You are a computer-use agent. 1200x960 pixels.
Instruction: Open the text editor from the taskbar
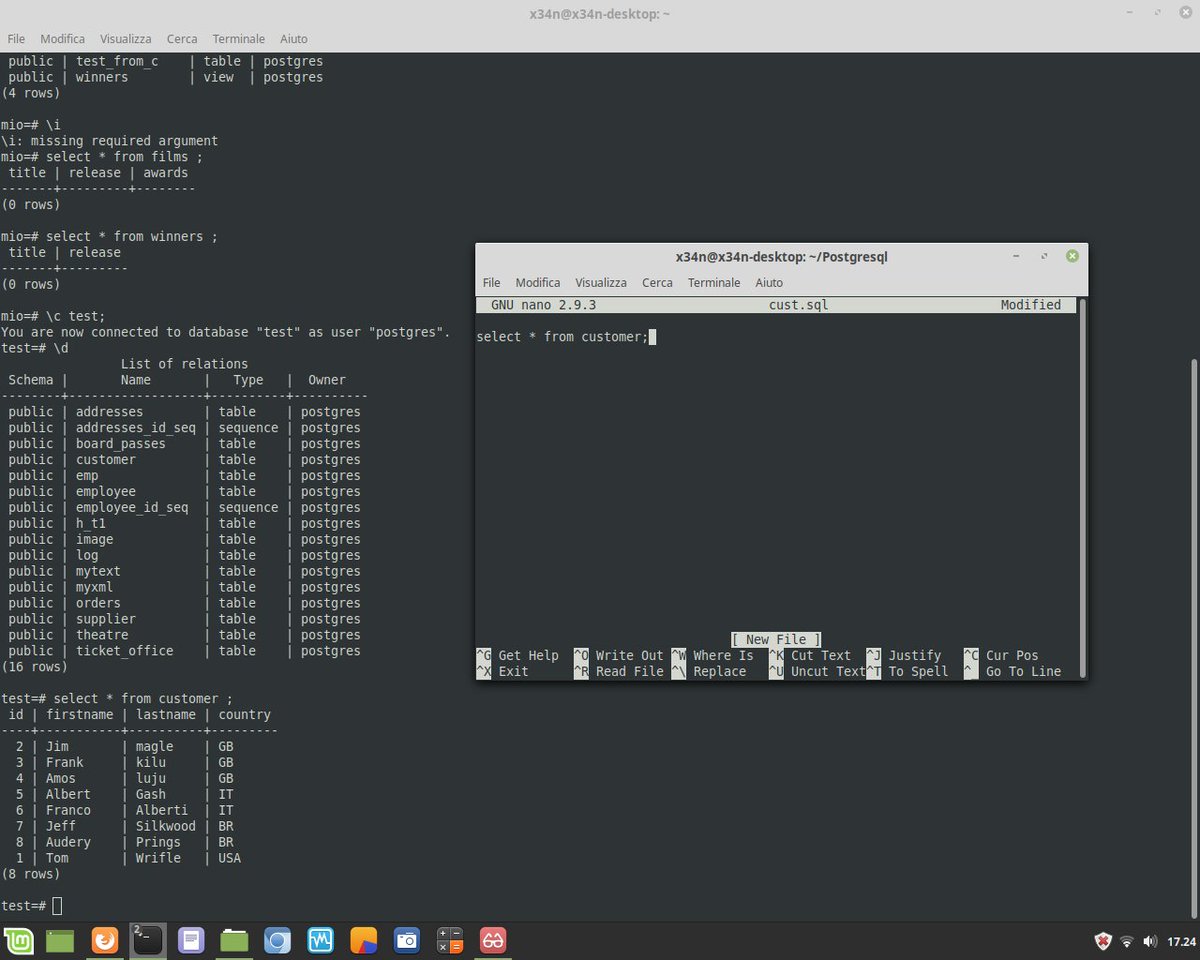coord(191,940)
